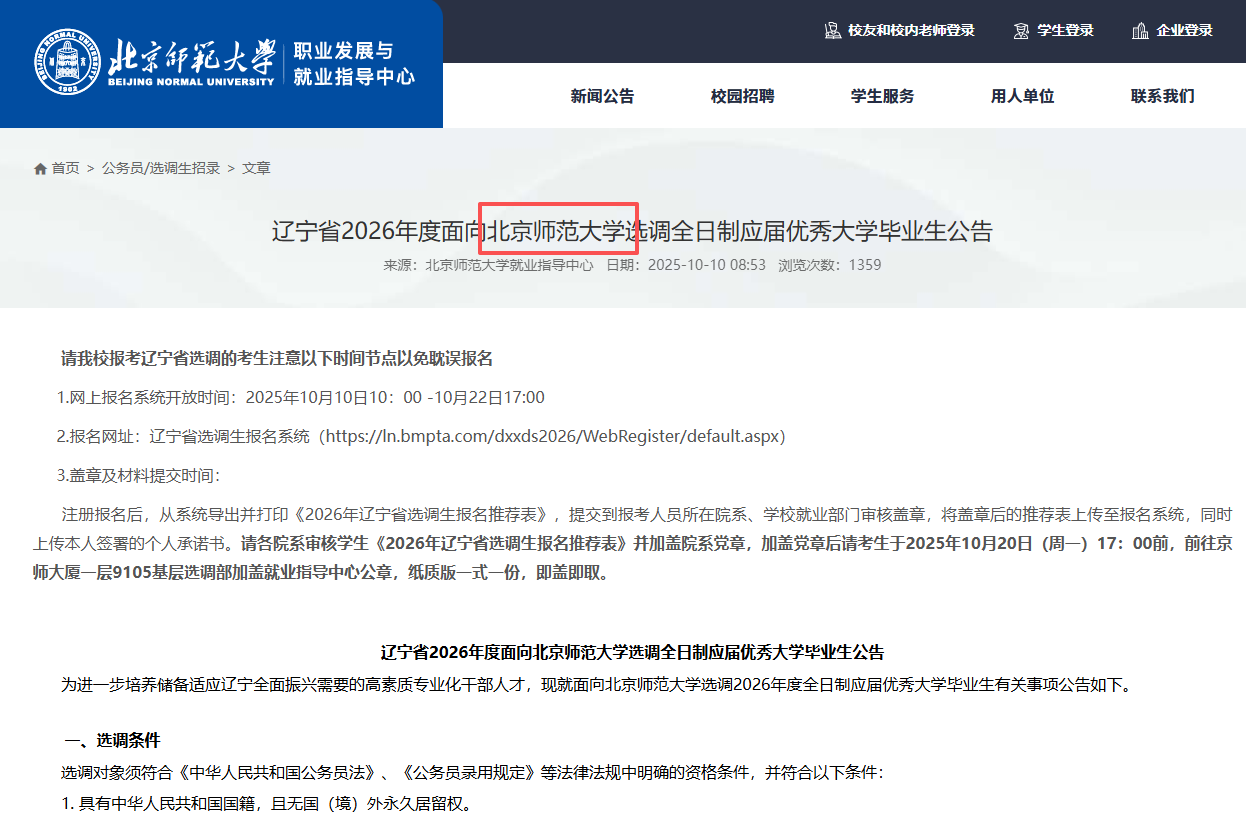1246x826 pixels.
Task: Go to the 学生服务 navigation item
Action: [x=882, y=96]
